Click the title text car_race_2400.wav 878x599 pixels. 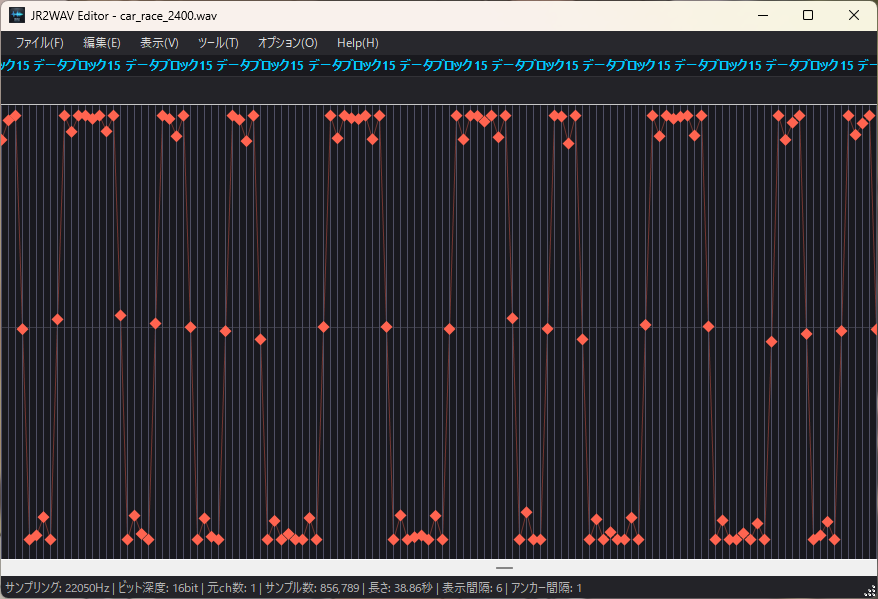(x=168, y=16)
